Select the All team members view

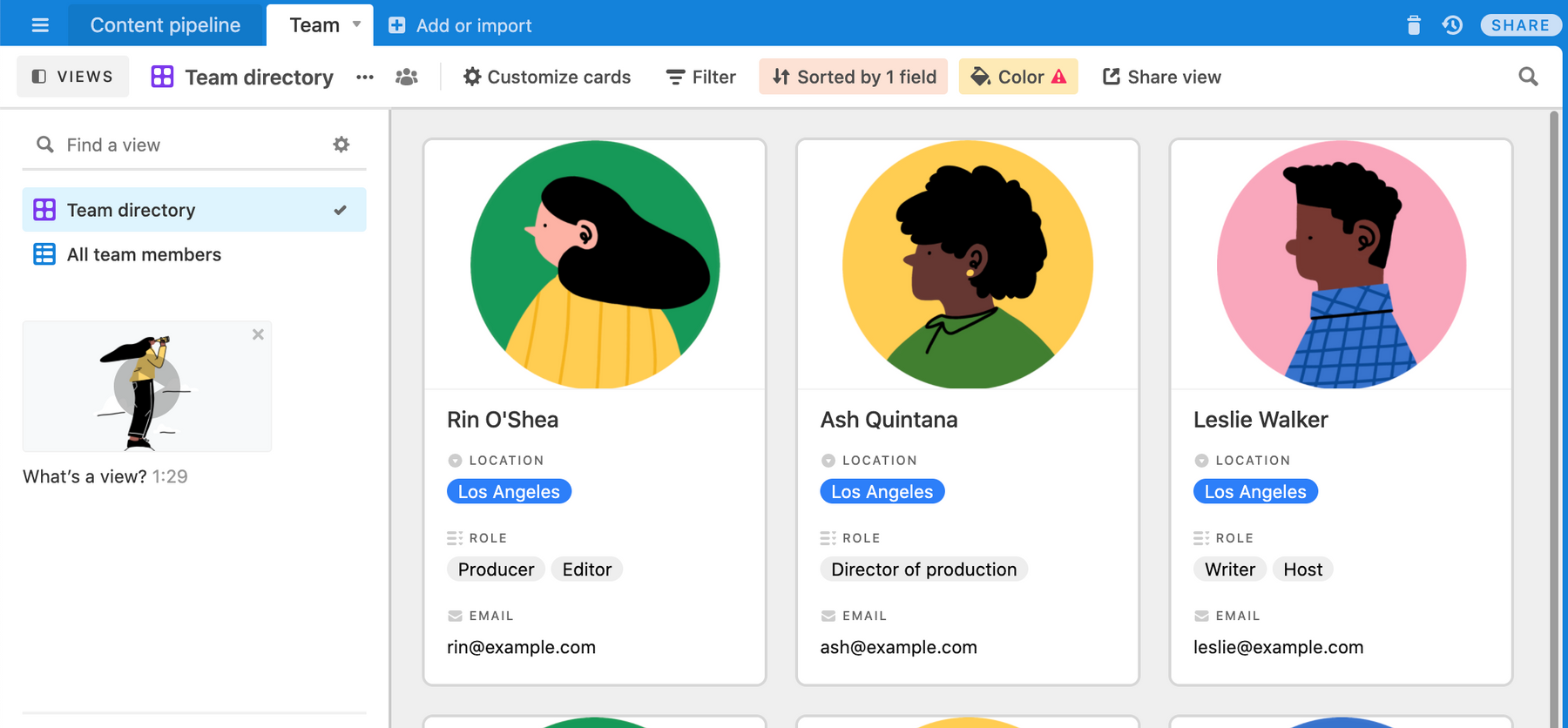pyautogui.click(x=144, y=254)
